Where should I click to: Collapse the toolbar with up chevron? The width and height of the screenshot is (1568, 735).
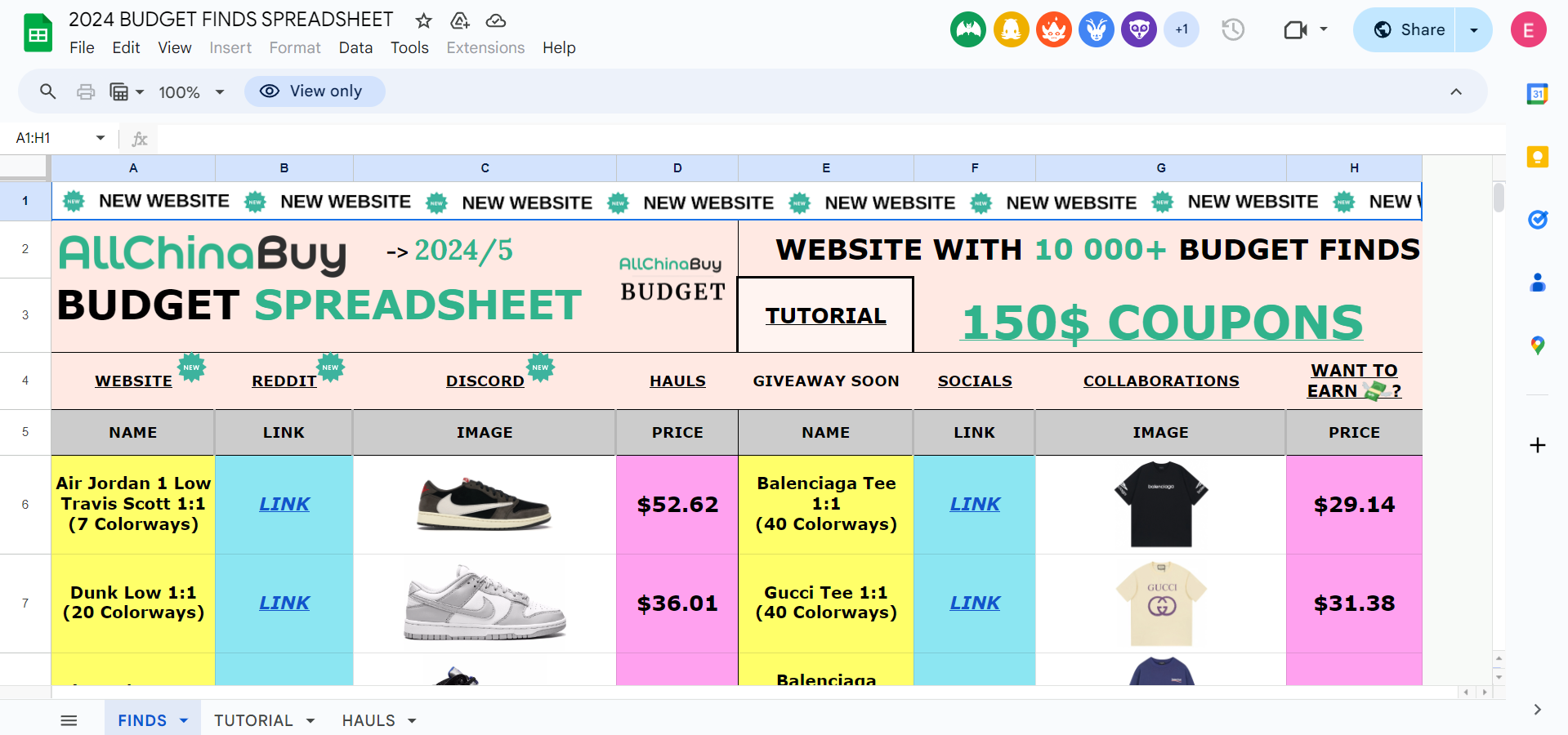(x=1456, y=91)
